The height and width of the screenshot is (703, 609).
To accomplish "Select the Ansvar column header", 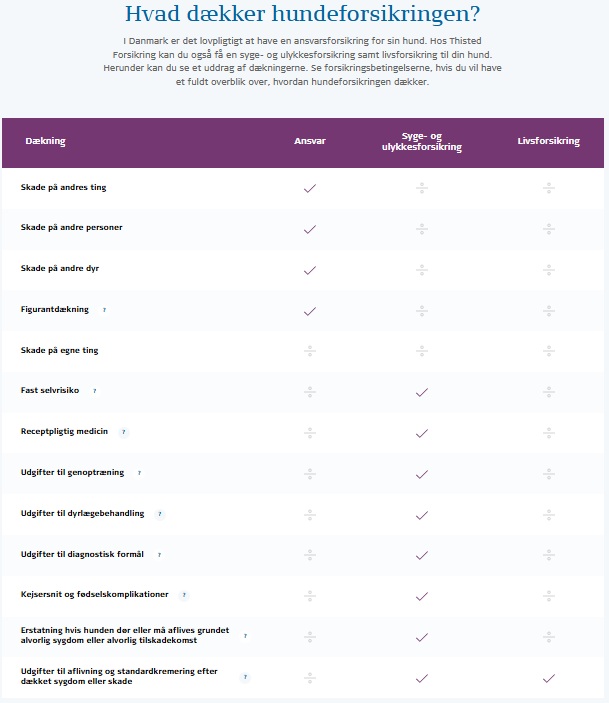I will coord(310,141).
